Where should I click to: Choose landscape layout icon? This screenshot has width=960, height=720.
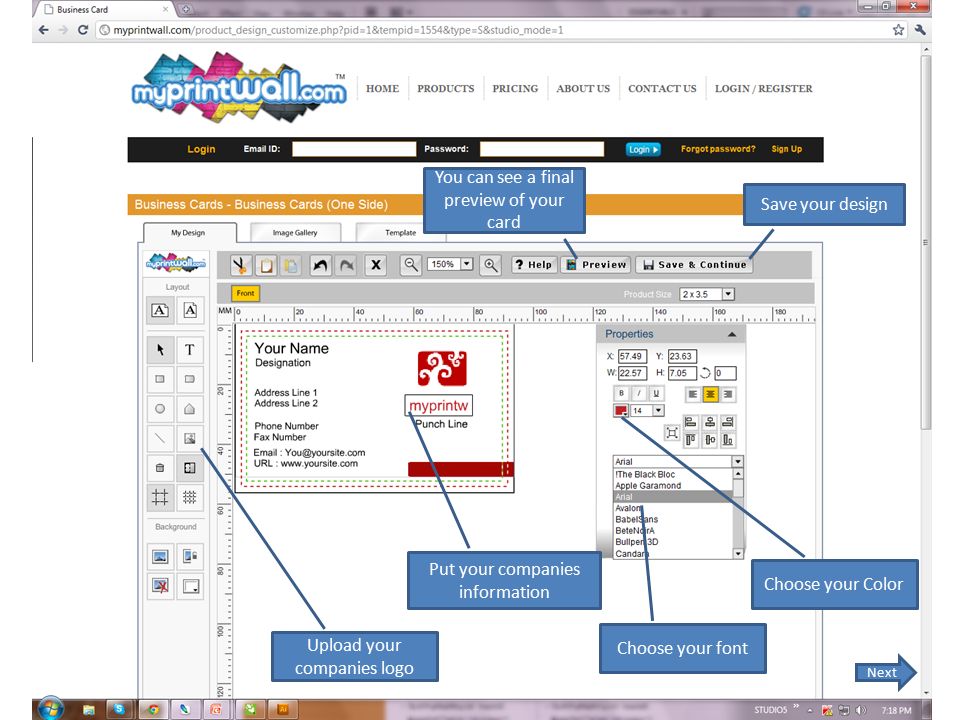pyautogui.click(x=160, y=310)
